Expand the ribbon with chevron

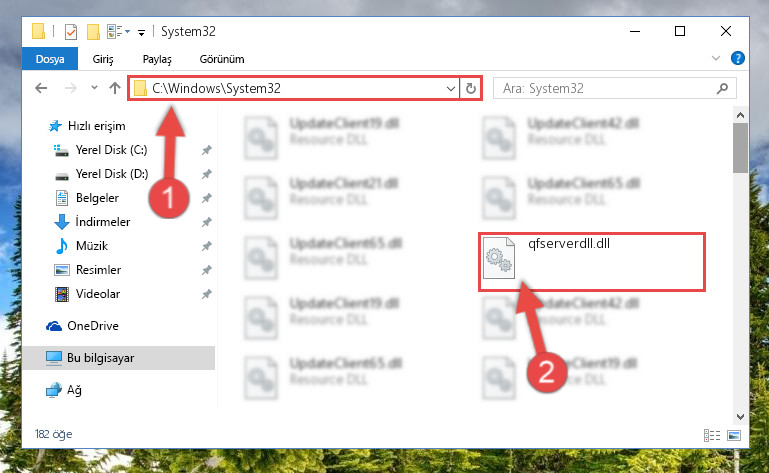tap(716, 58)
